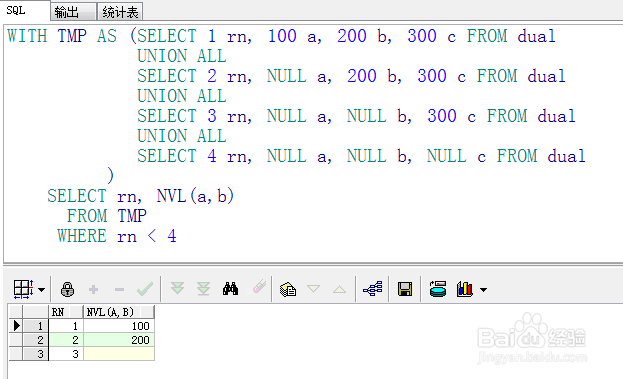Click the floppy disk save icon
This screenshot has height=379, width=623.
(x=405, y=289)
